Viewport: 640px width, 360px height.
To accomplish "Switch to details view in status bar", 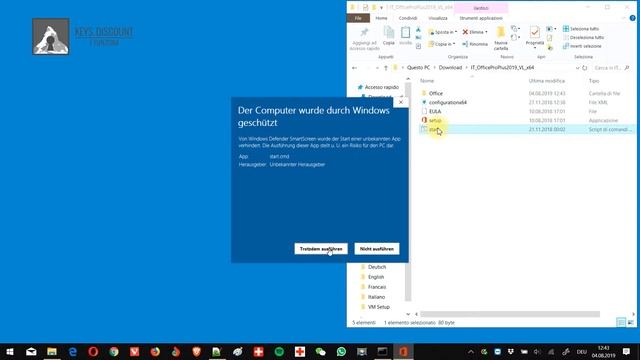I will click(621, 322).
